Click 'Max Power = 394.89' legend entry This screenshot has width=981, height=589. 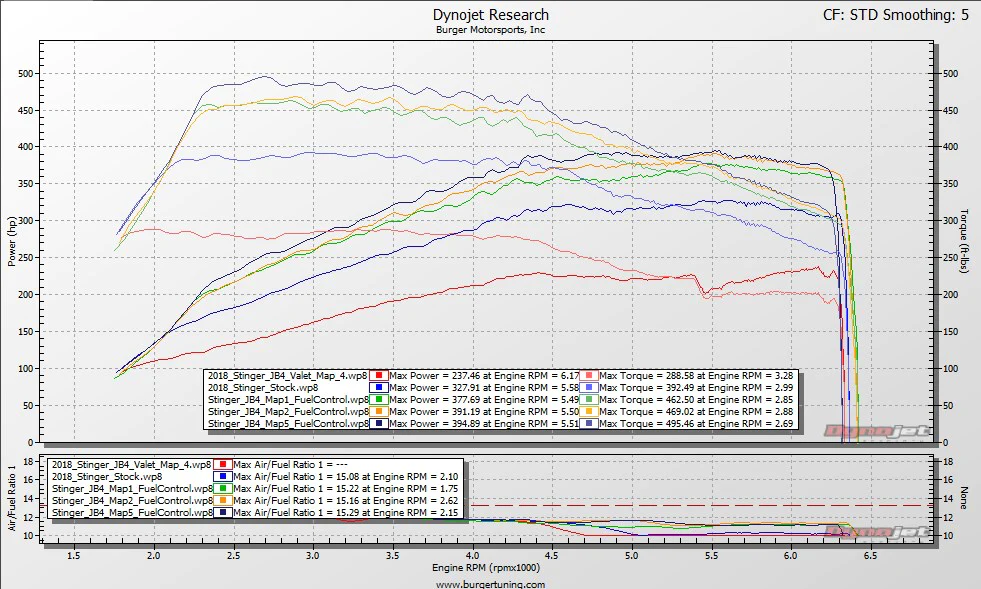tap(484, 423)
